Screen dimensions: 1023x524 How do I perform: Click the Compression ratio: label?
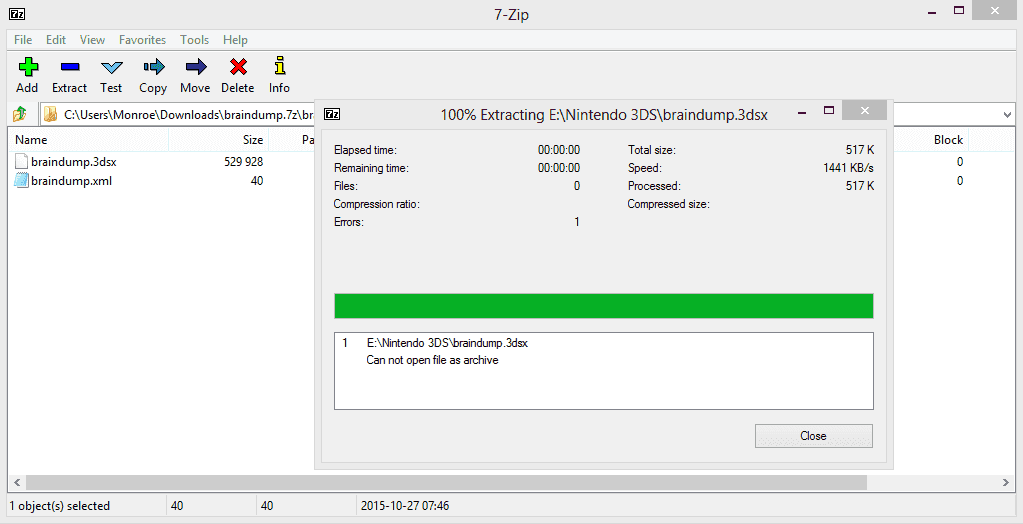tap(376, 204)
